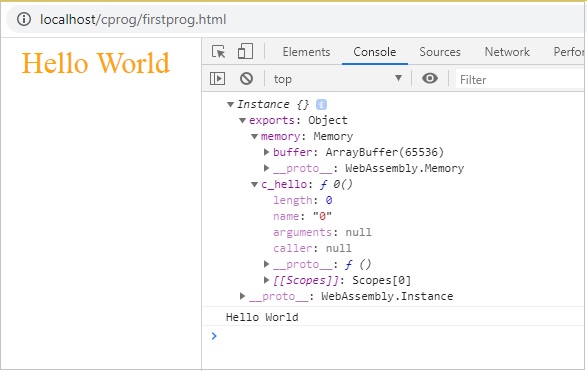Clear the console with the ban icon
Image resolution: width=587 pixels, height=371 pixels.
coord(246,79)
